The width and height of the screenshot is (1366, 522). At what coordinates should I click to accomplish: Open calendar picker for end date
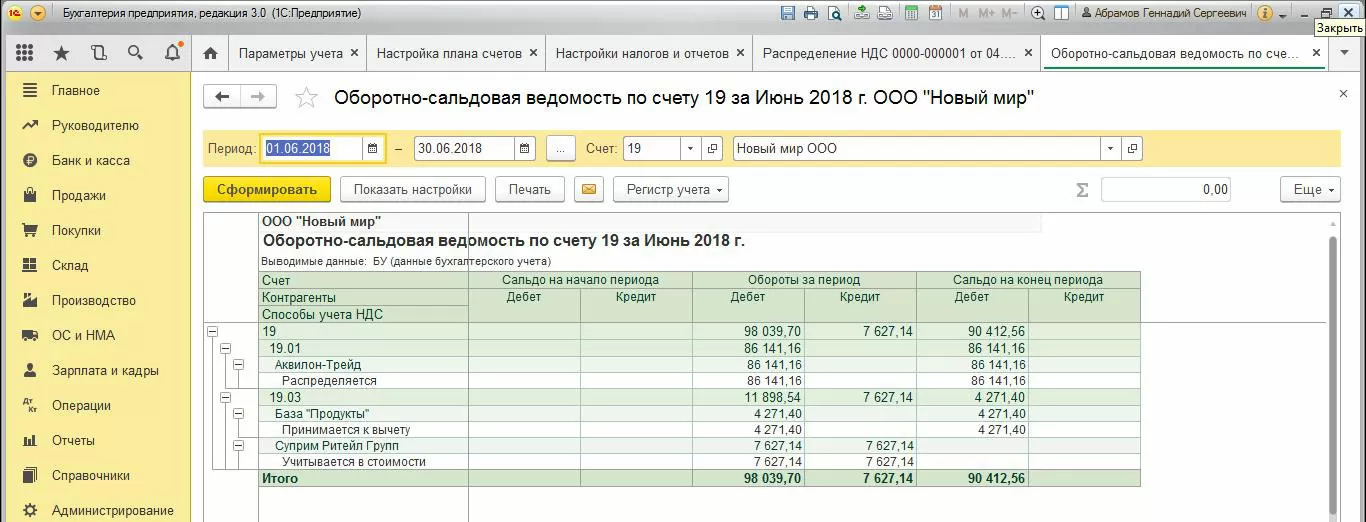tap(525, 149)
